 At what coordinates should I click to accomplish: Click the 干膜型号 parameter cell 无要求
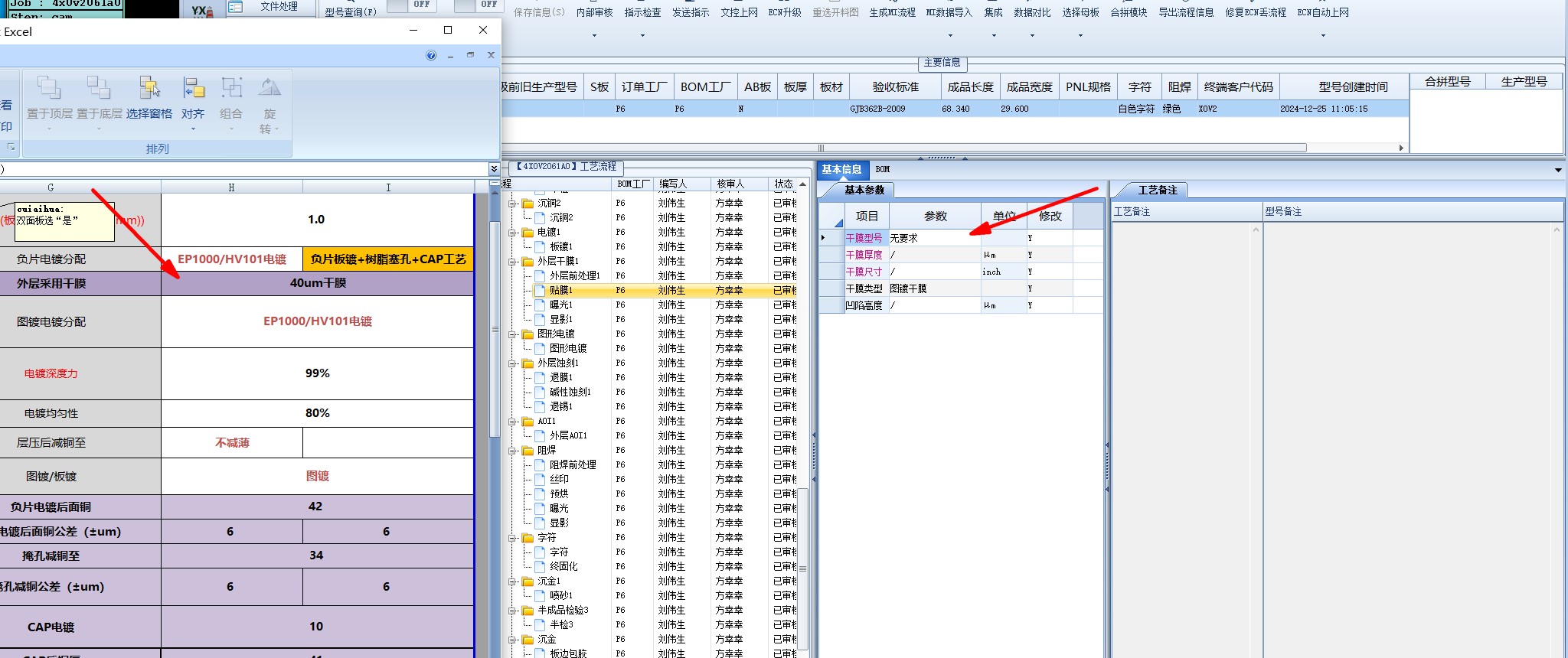coord(934,238)
